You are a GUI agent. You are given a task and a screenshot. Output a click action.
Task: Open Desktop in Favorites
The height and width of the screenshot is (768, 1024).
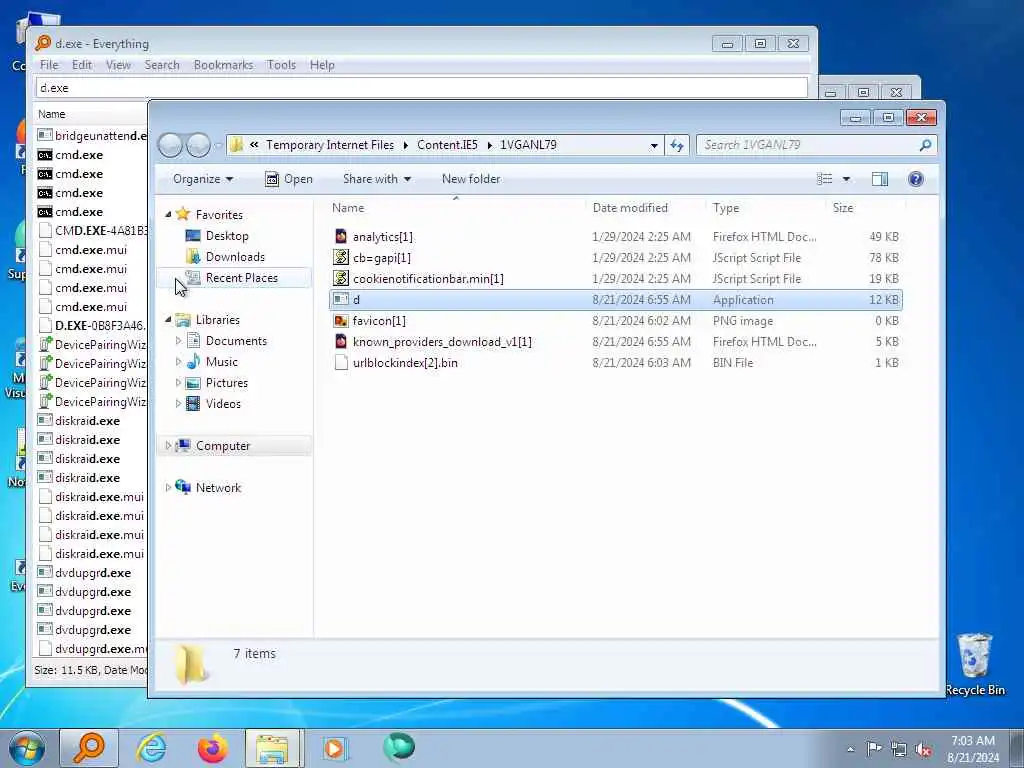227,236
